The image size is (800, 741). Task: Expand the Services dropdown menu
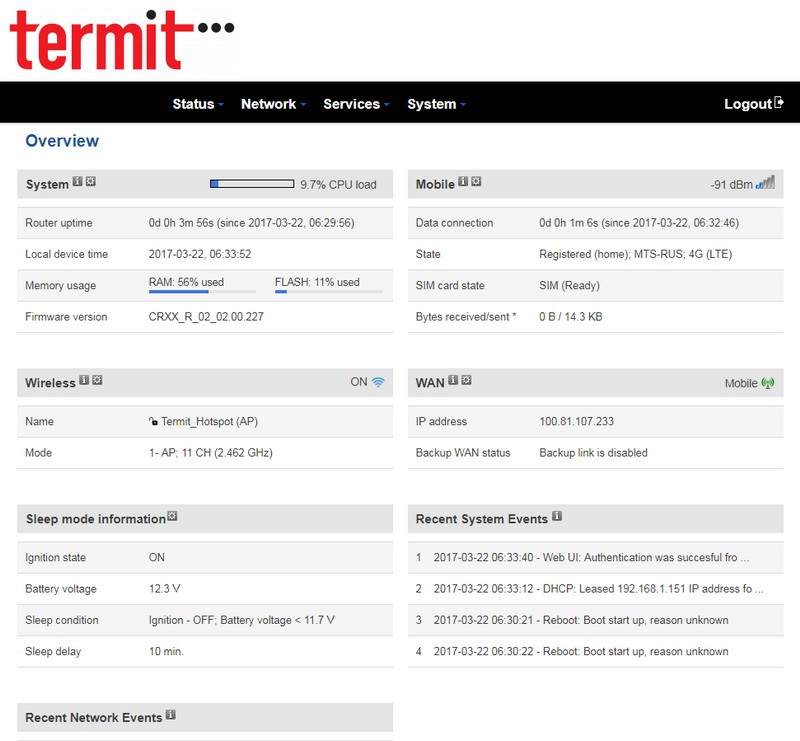(355, 104)
